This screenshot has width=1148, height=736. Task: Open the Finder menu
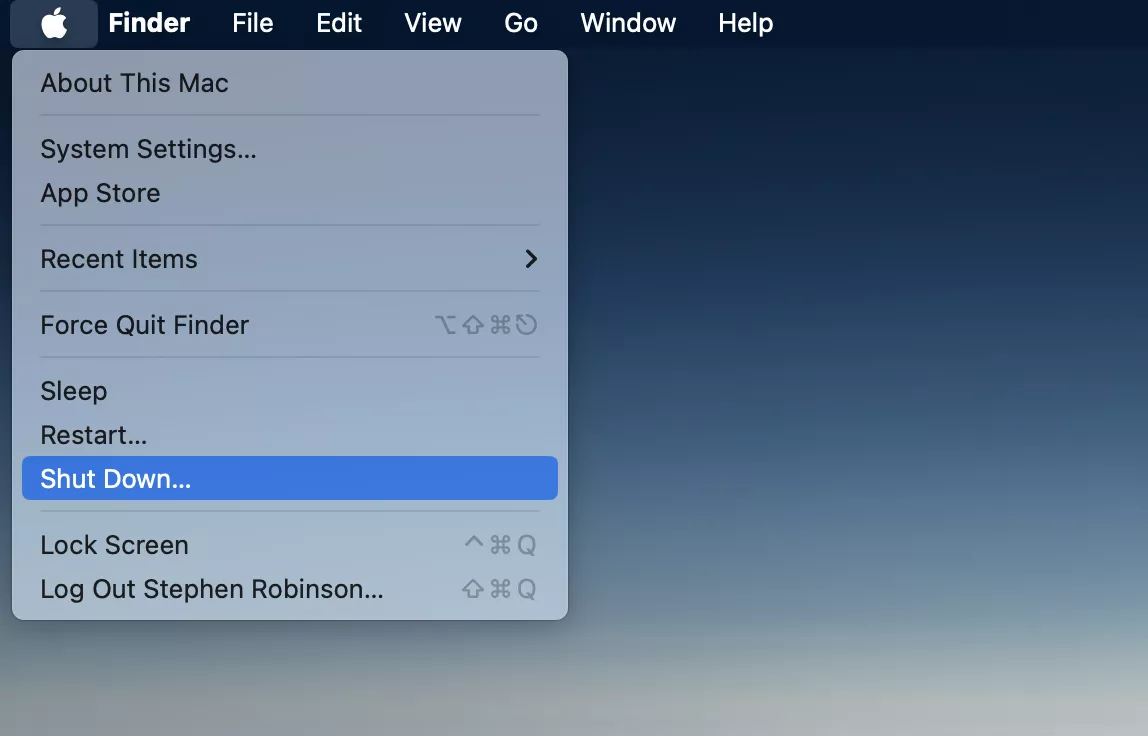click(x=149, y=23)
